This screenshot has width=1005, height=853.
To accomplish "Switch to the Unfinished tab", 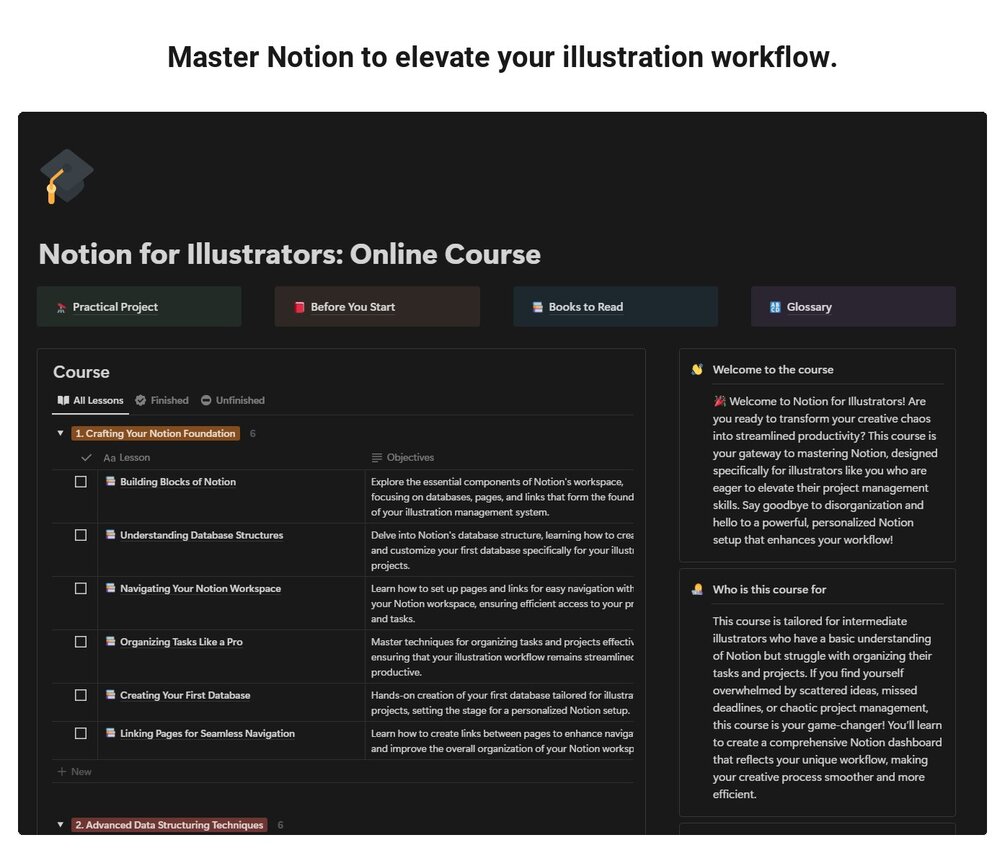I will click(233, 401).
